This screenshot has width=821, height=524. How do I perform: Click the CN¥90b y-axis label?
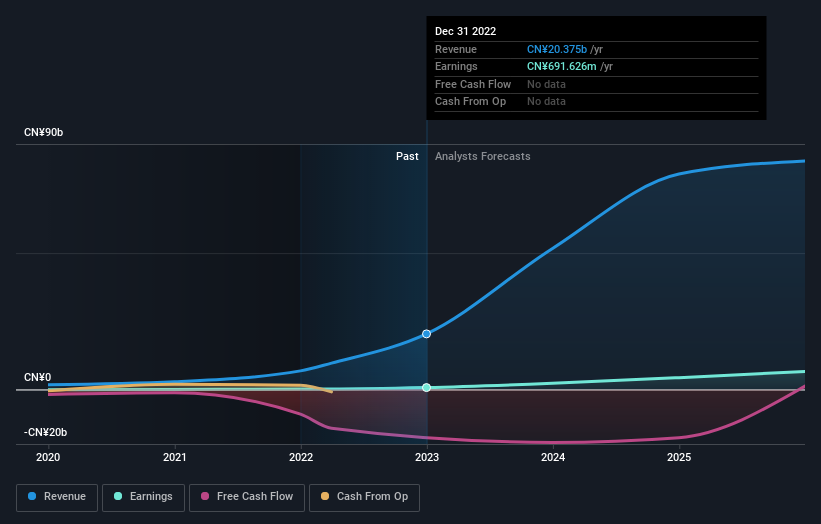click(x=43, y=132)
